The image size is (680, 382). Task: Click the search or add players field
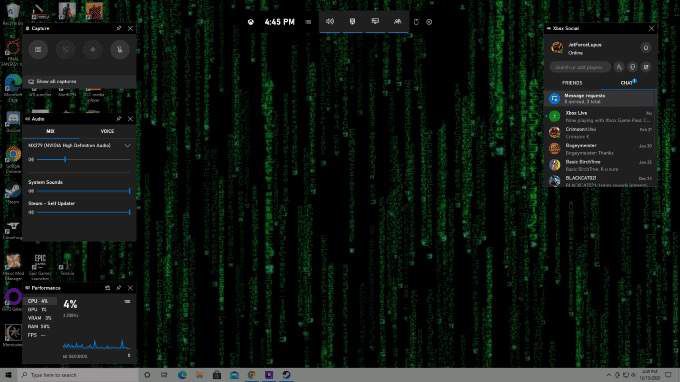(x=580, y=67)
